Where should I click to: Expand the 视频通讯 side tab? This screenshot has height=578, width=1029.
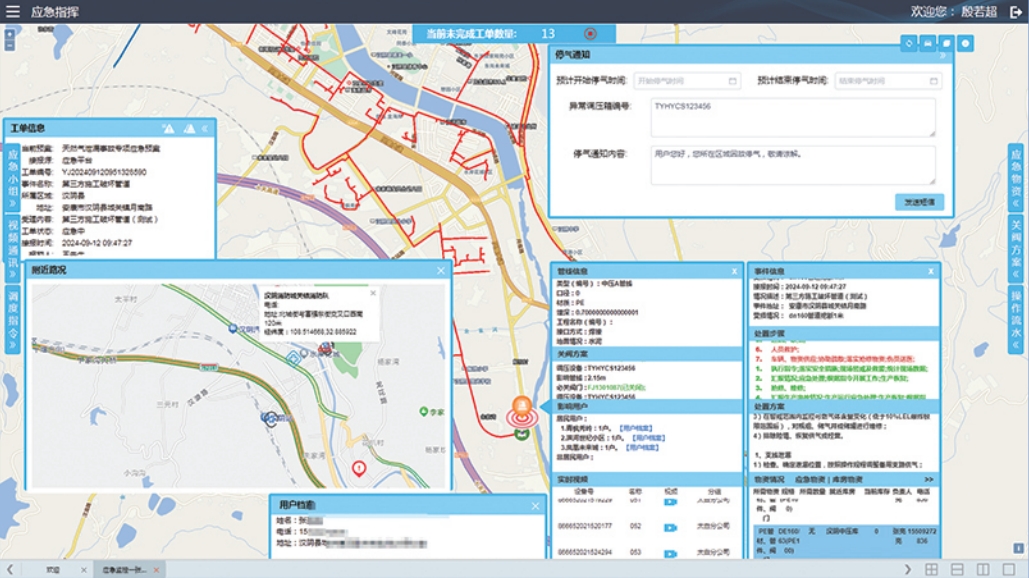point(12,248)
